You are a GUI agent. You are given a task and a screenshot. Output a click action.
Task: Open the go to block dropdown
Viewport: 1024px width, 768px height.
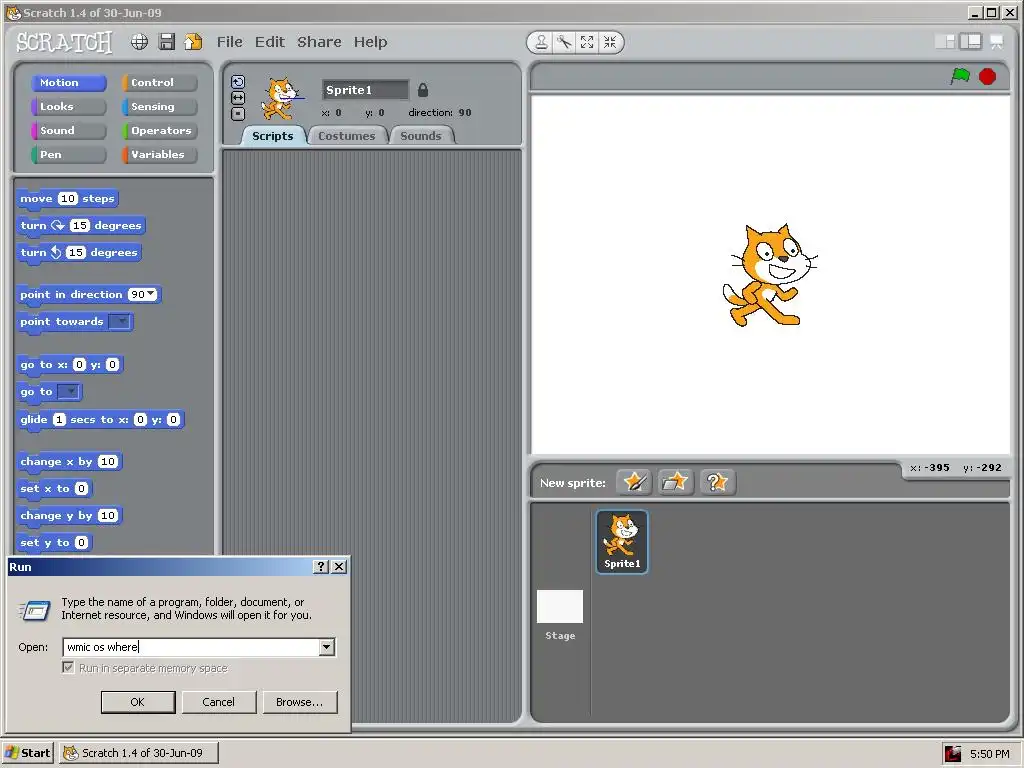click(x=69, y=392)
